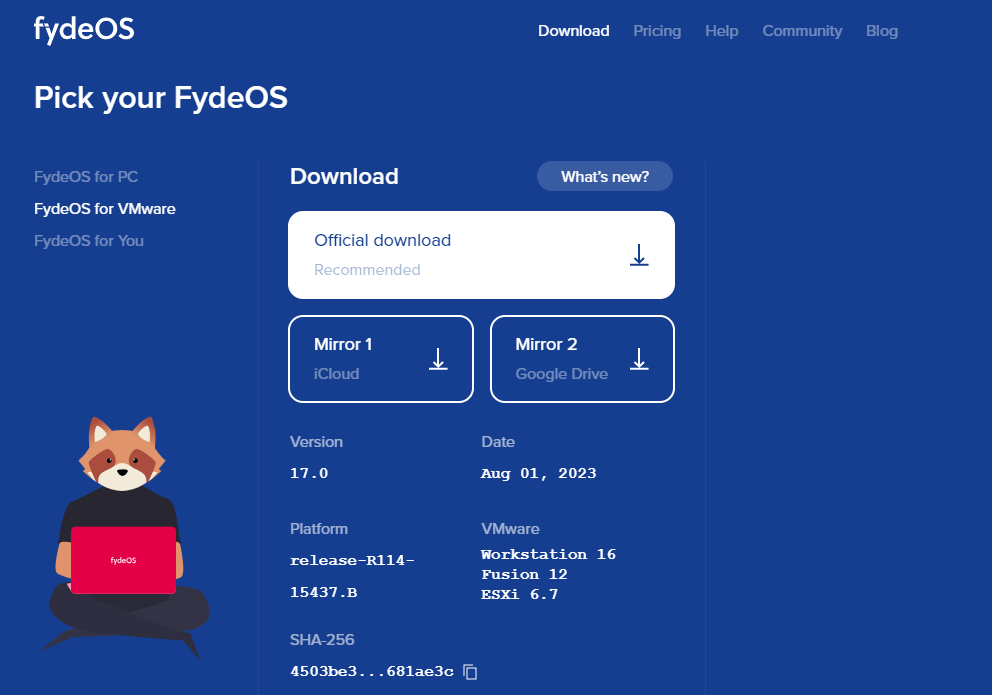Viewport: 992px width, 695px height.
Task: Click the SHA-256 label
Action: click(322, 640)
